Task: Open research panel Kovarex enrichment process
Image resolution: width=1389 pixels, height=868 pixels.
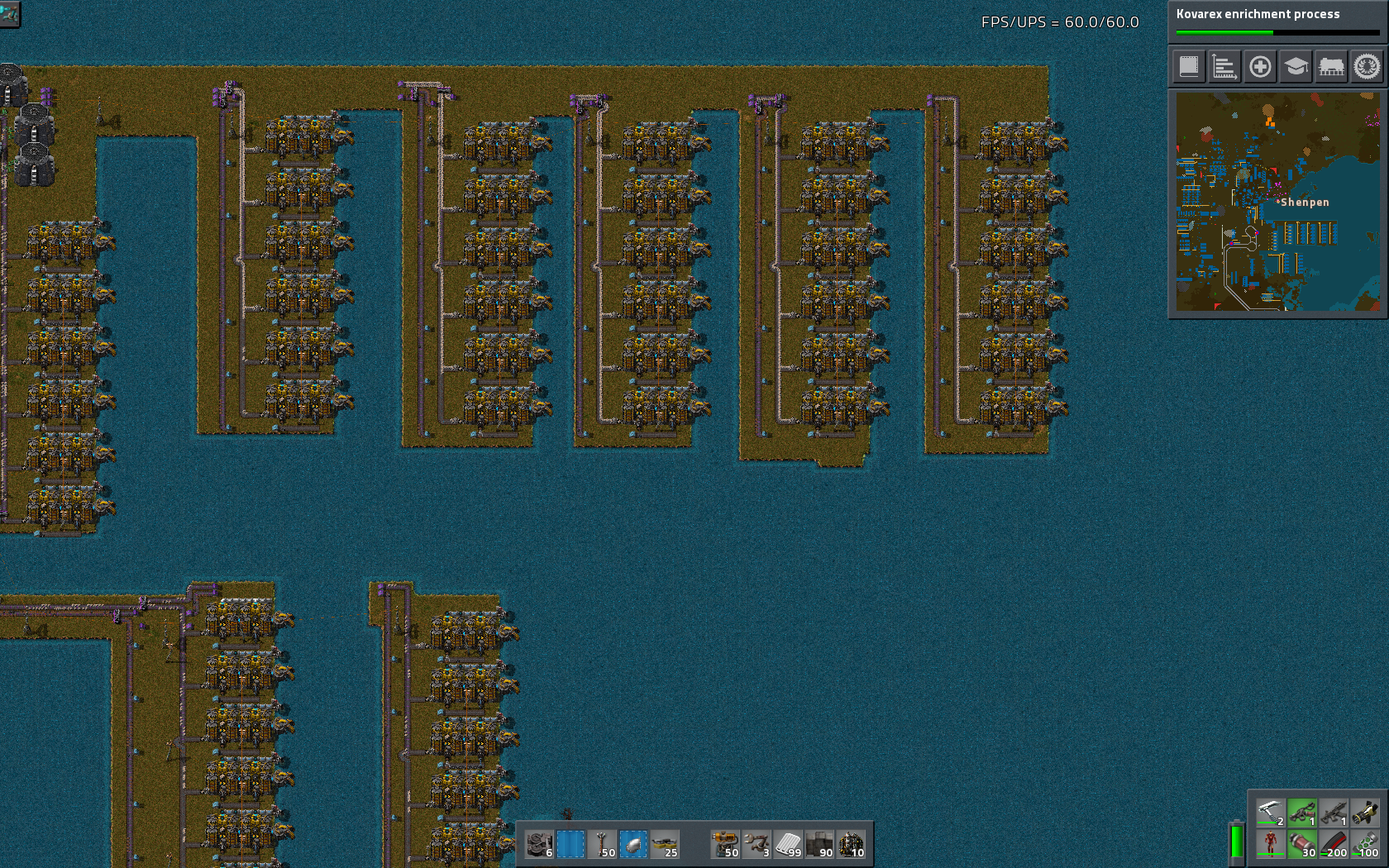Action: click(1278, 21)
